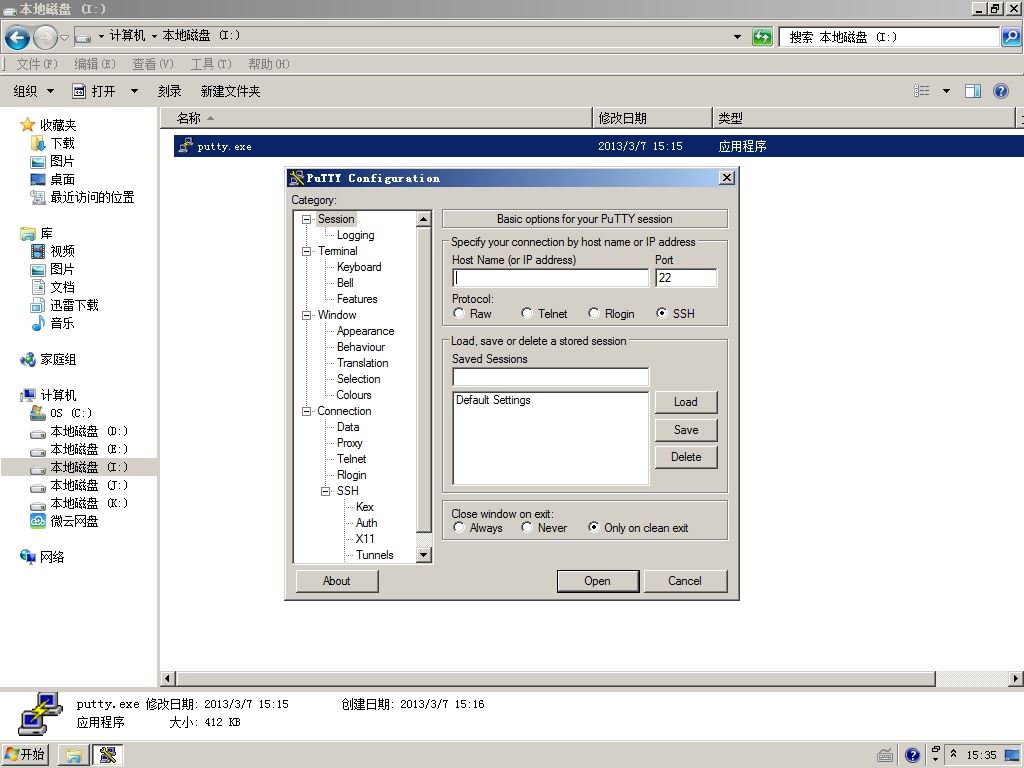Select Never close window on exit
Screen dimensions: 1024x768
[527, 528]
